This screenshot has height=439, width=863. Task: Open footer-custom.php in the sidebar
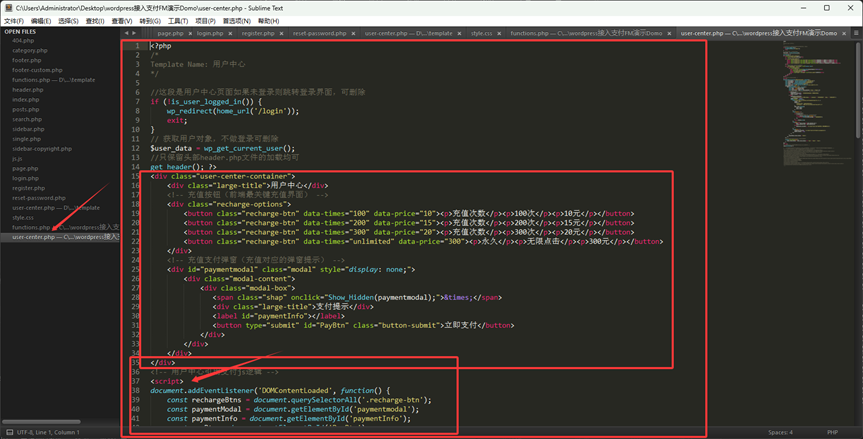click(x=37, y=70)
